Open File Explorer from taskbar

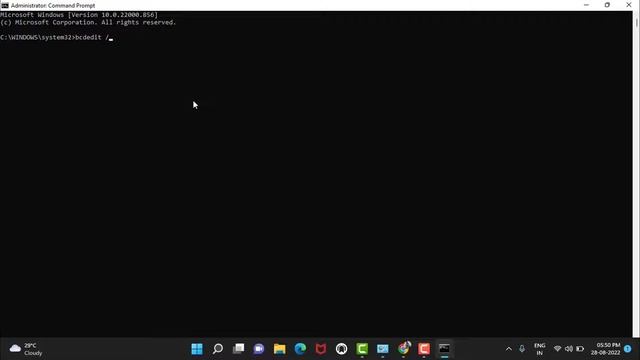click(280, 349)
